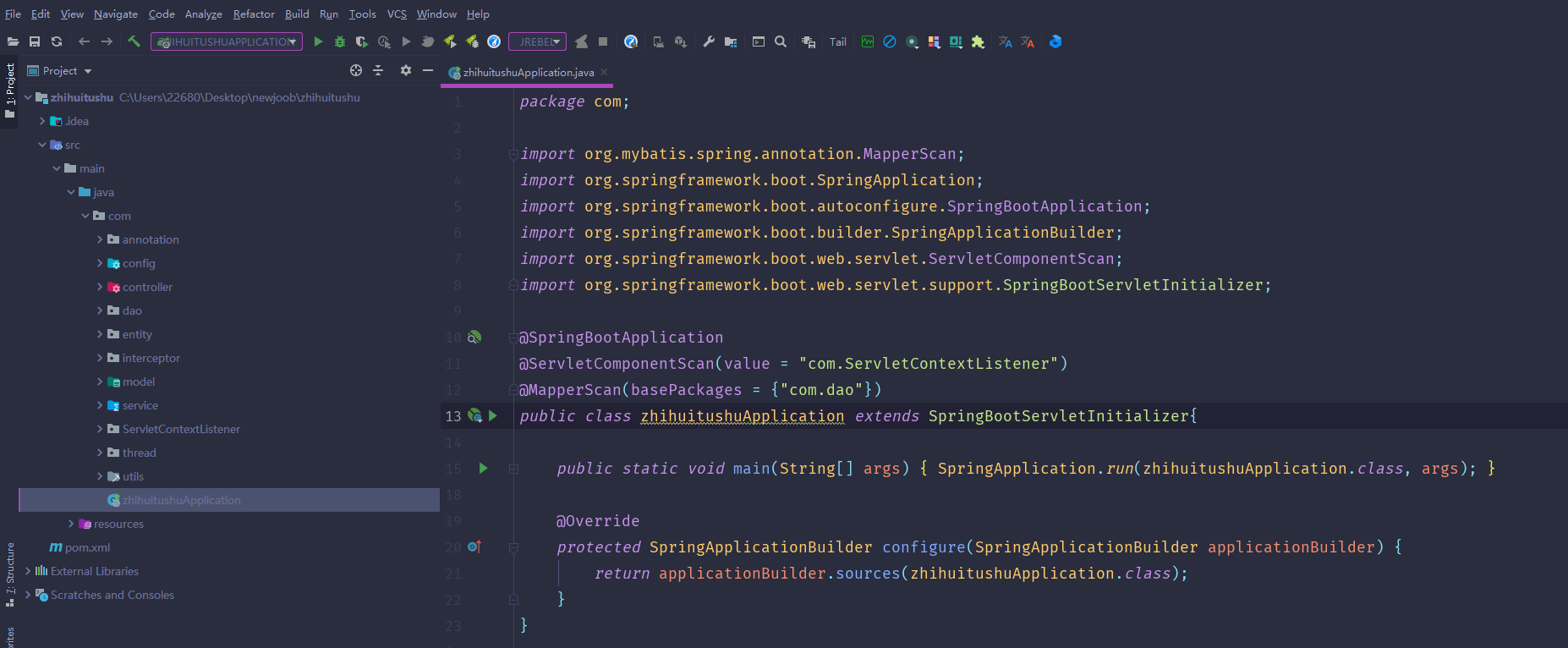Image resolution: width=1568 pixels, height=648 pixels.
Task: Run the application with the green play icon
Action: click(318, 41)
